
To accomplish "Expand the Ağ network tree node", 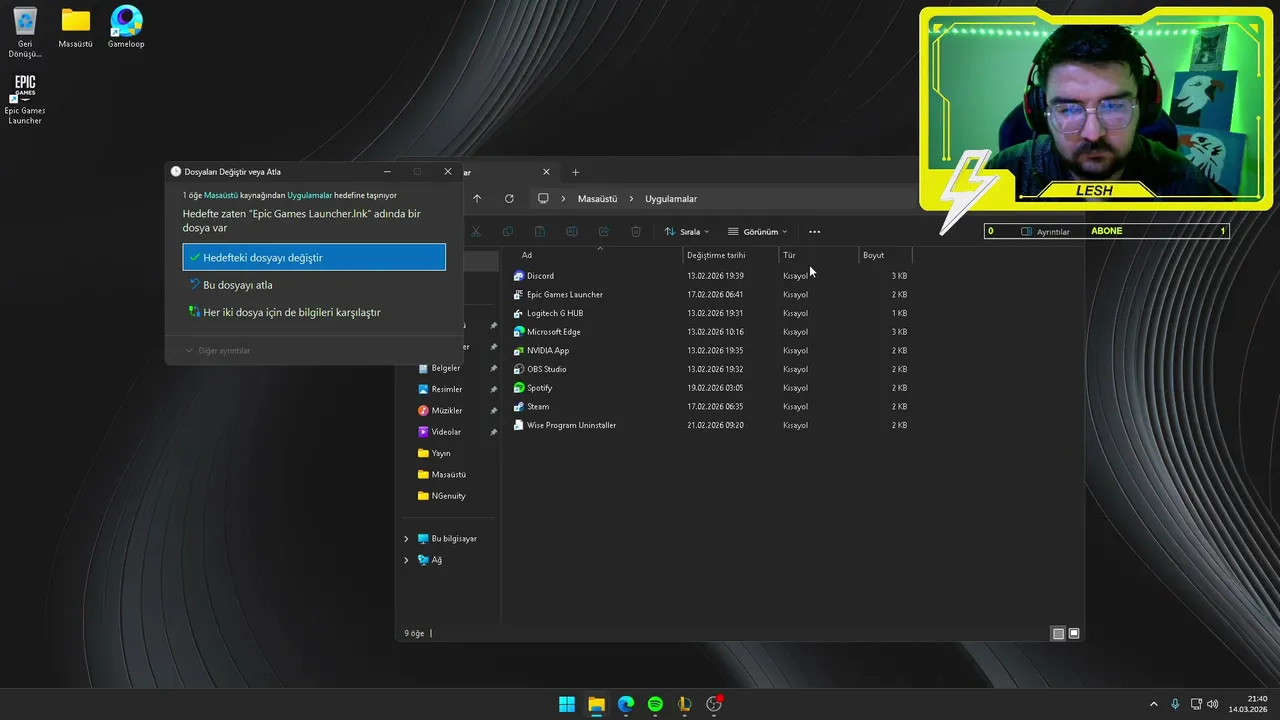I will pos(406,560).
